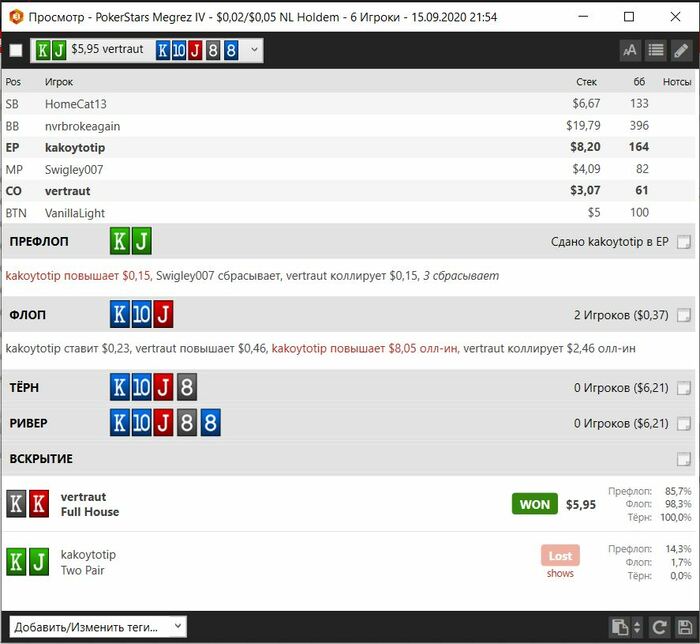Click the green WON badge
Viewport: 700px width, 644px height.
point(534,504)
